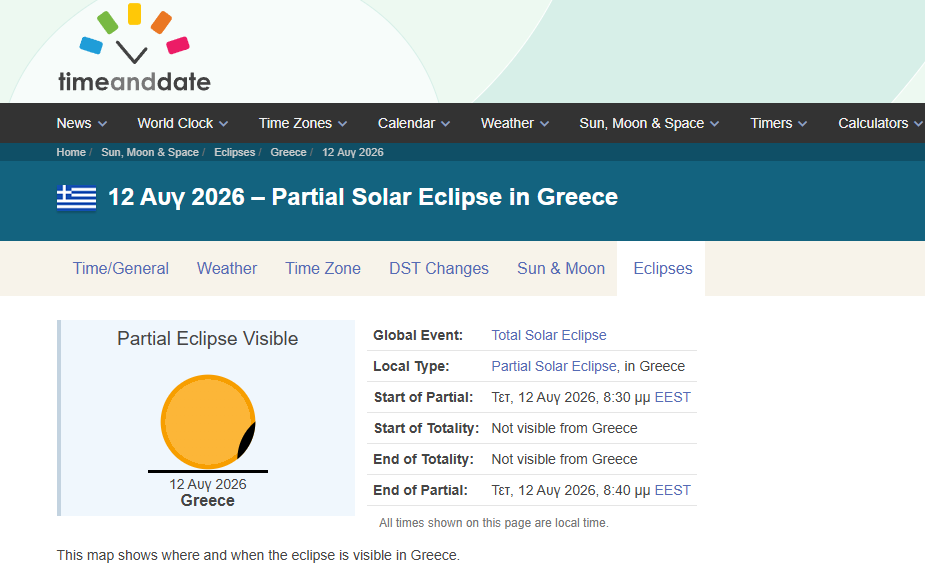The height and width of the screenshot is (584, 925).
Task: Open the World Clock menu
Action: click(x=175, y=123)
